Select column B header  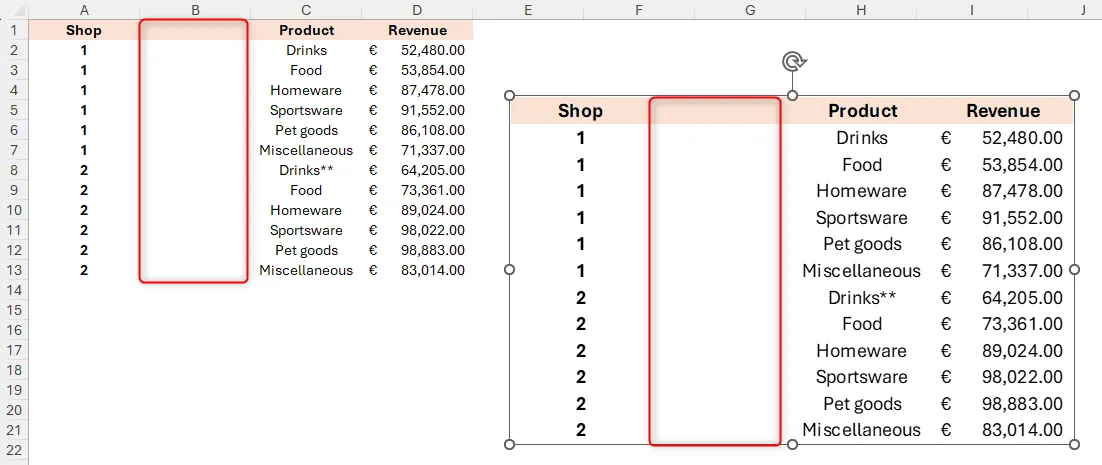point(195,10)
